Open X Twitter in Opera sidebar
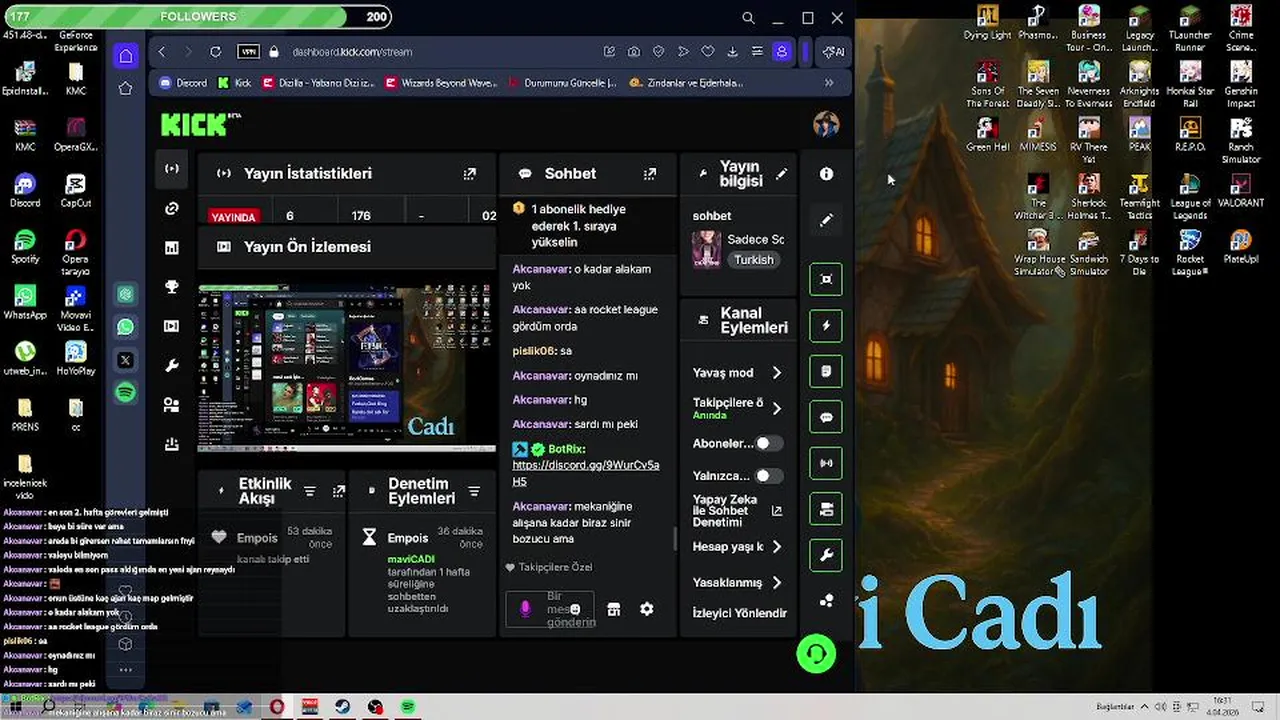 click(x=125, y=360)
